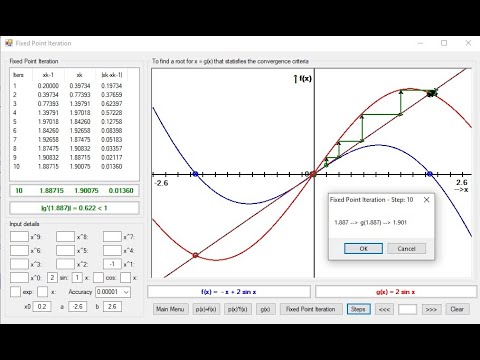Maximize the Fixed Point Iteration window
This screenshot has height=360, width=480.
pyautogui.click(x=444, y=43)
